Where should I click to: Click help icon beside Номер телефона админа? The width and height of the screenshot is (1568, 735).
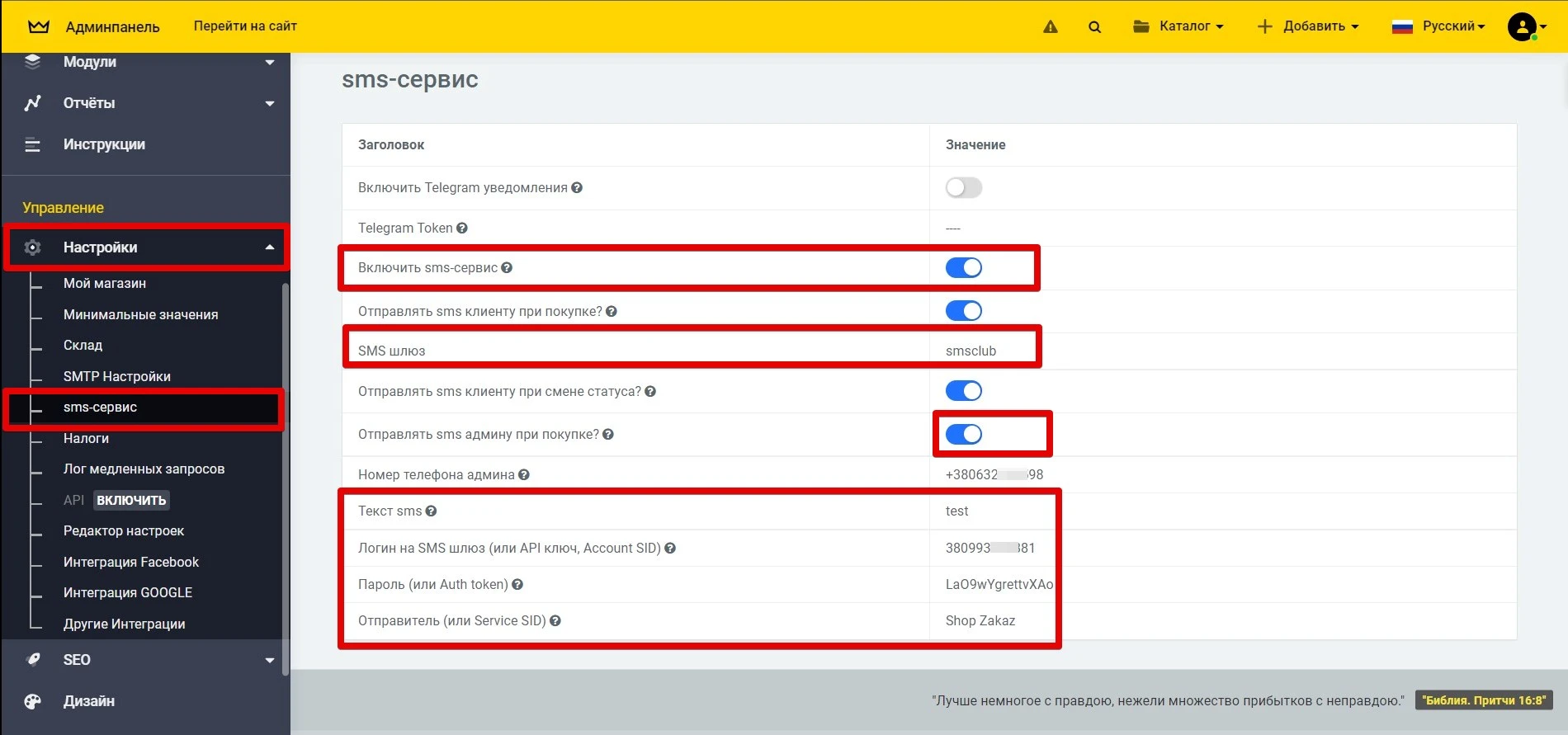524,474
